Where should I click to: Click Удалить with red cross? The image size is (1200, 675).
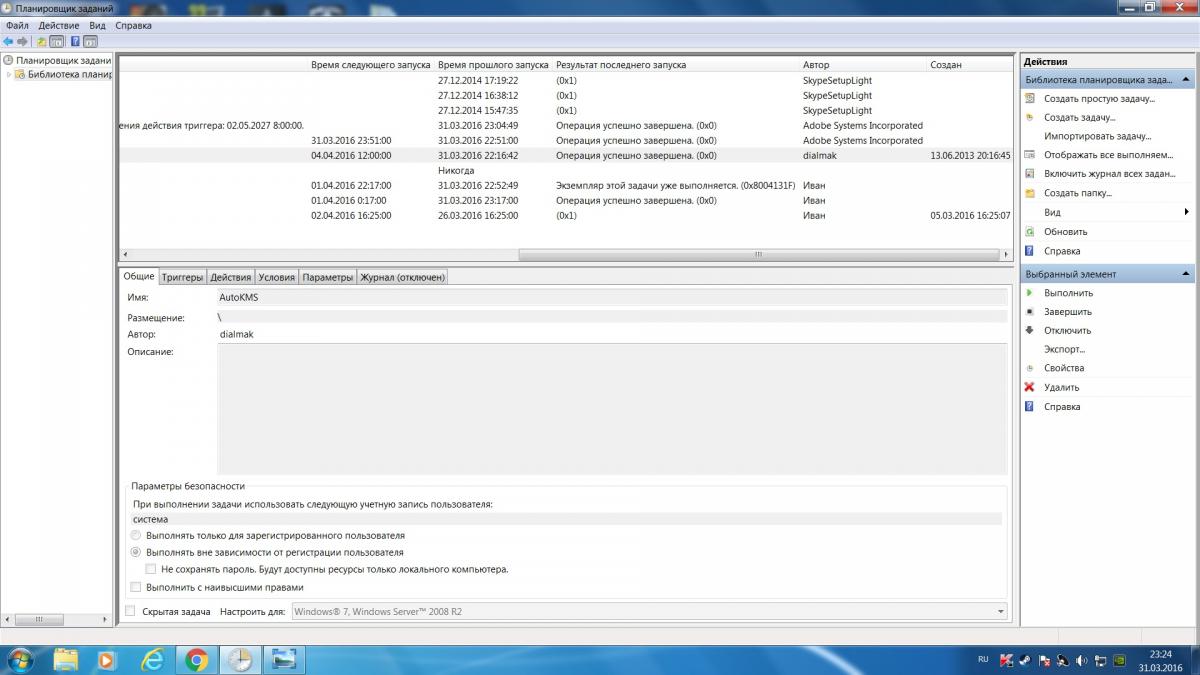point(1061,387)
